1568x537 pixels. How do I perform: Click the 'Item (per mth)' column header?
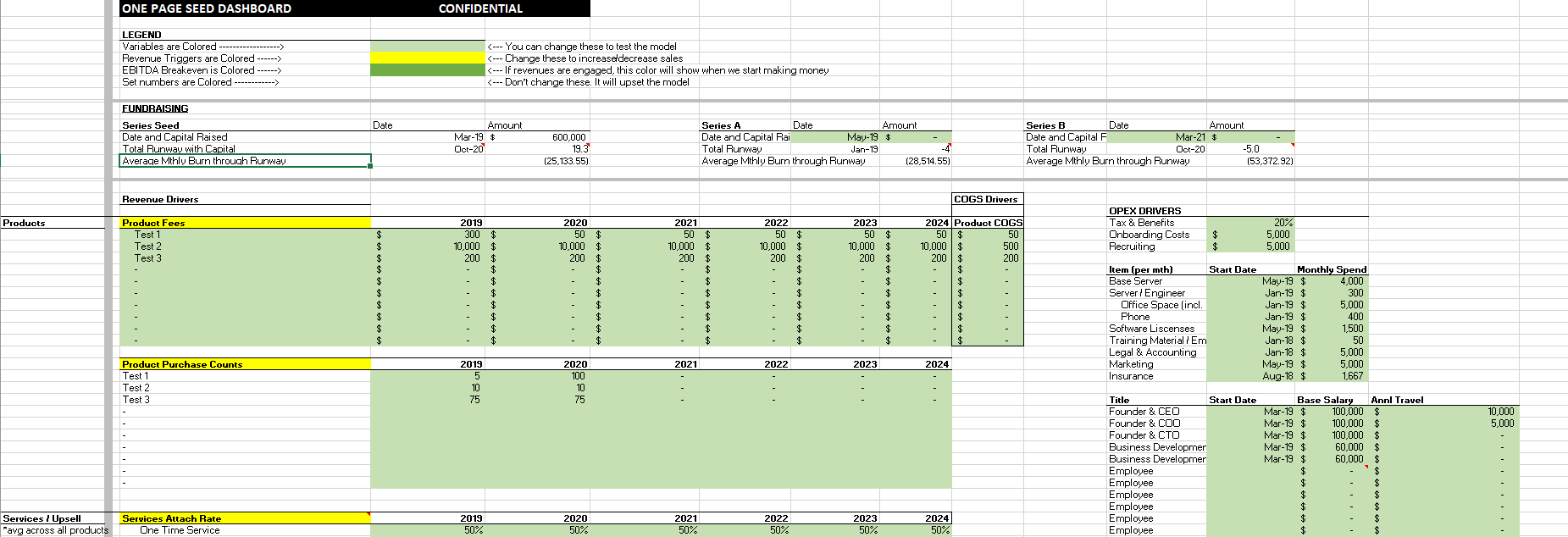[x=1140, y=269]
